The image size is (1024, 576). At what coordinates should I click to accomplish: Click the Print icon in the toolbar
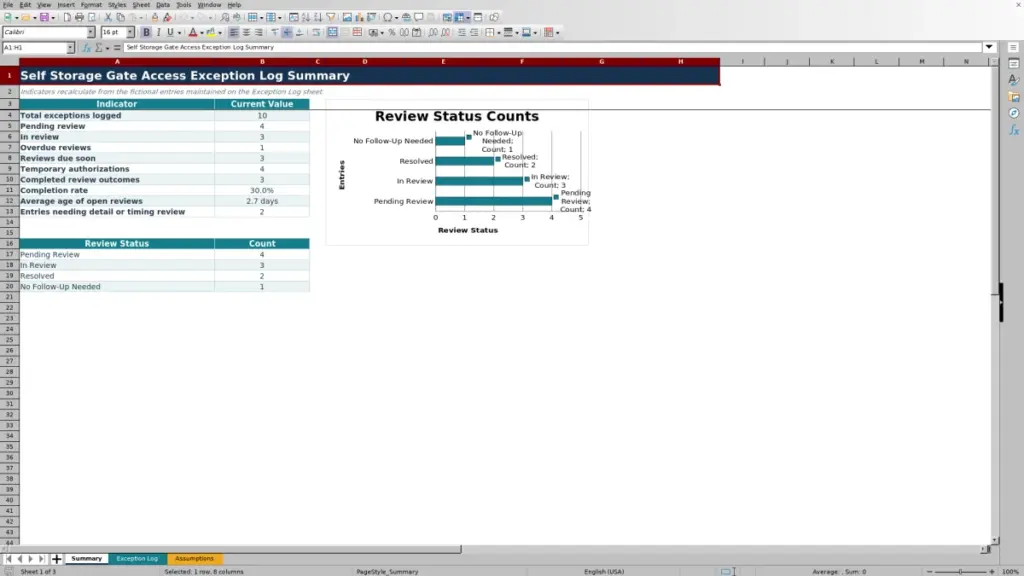79,18
